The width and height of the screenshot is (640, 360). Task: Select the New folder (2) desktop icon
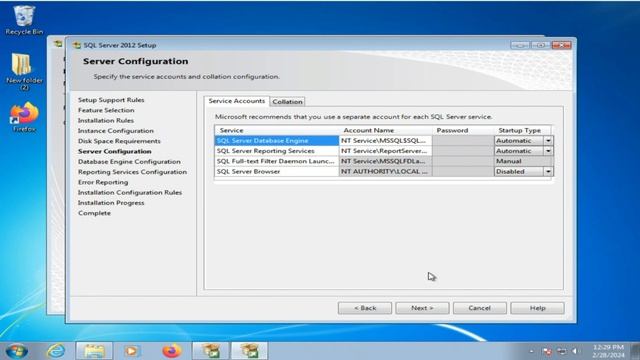[x=24, y=71]
